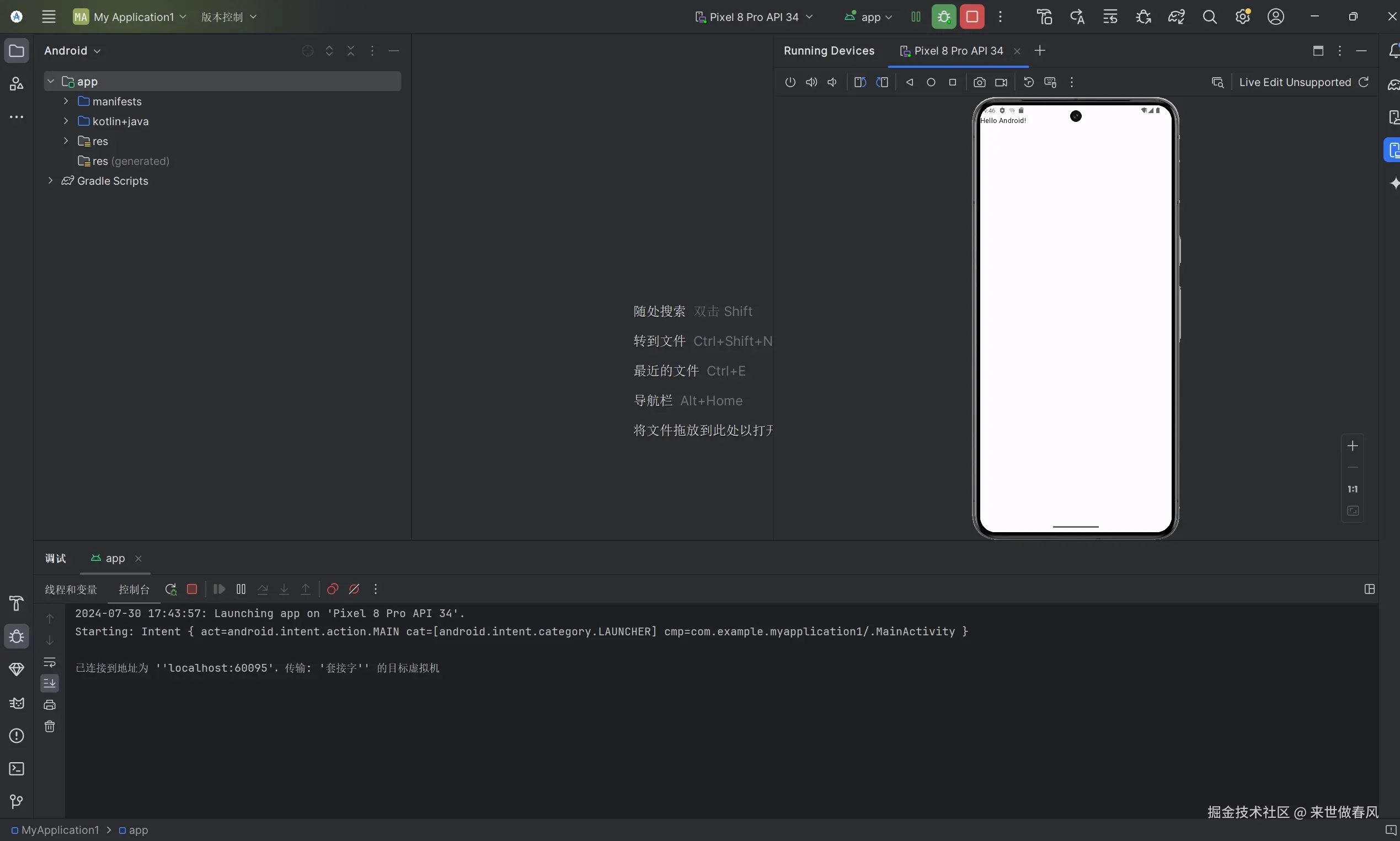Reset emulator zoom with the 1:1 control
Viewport: 1400px width, 841px height.
coord(1354,489)
